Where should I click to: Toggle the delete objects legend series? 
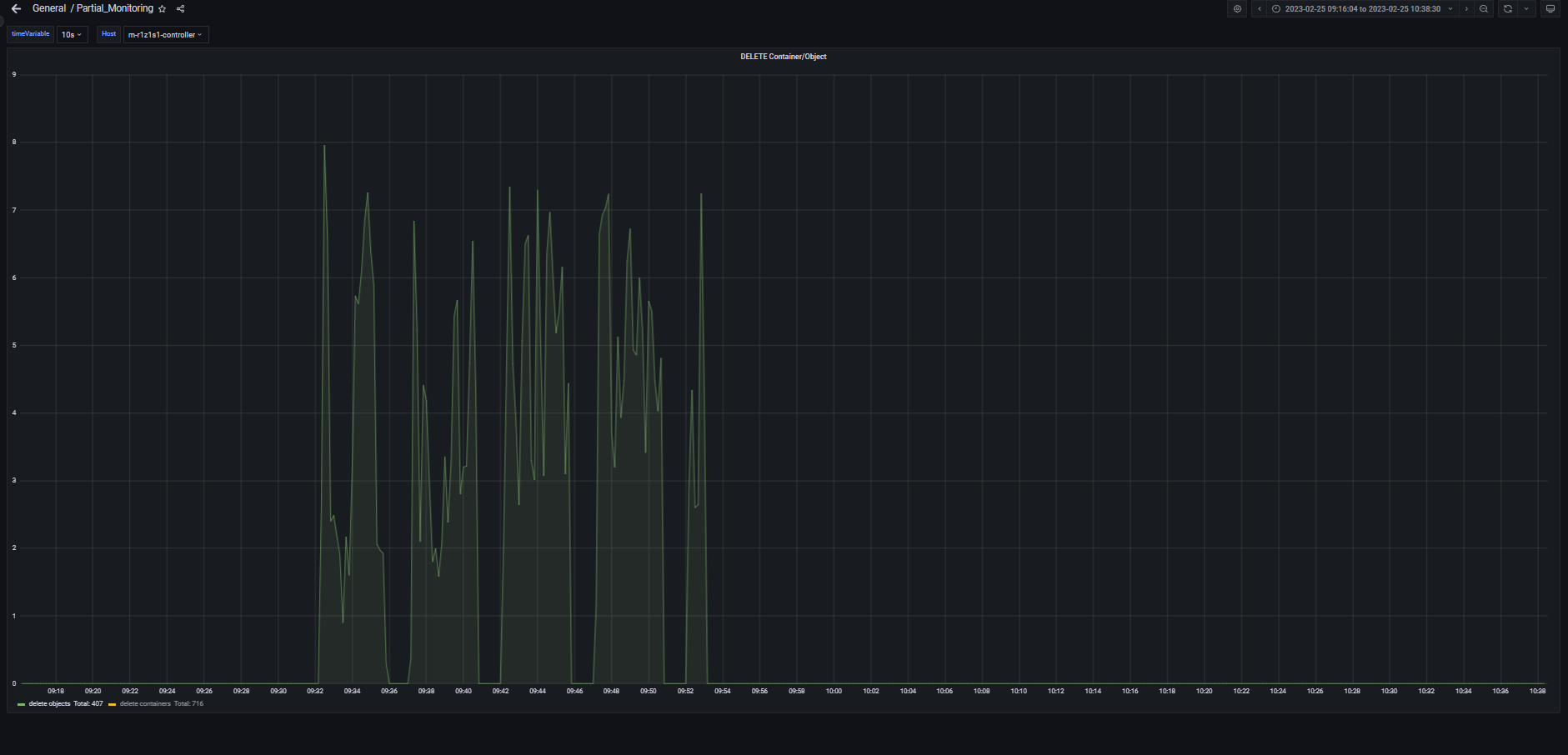click(x=49, y=704)
